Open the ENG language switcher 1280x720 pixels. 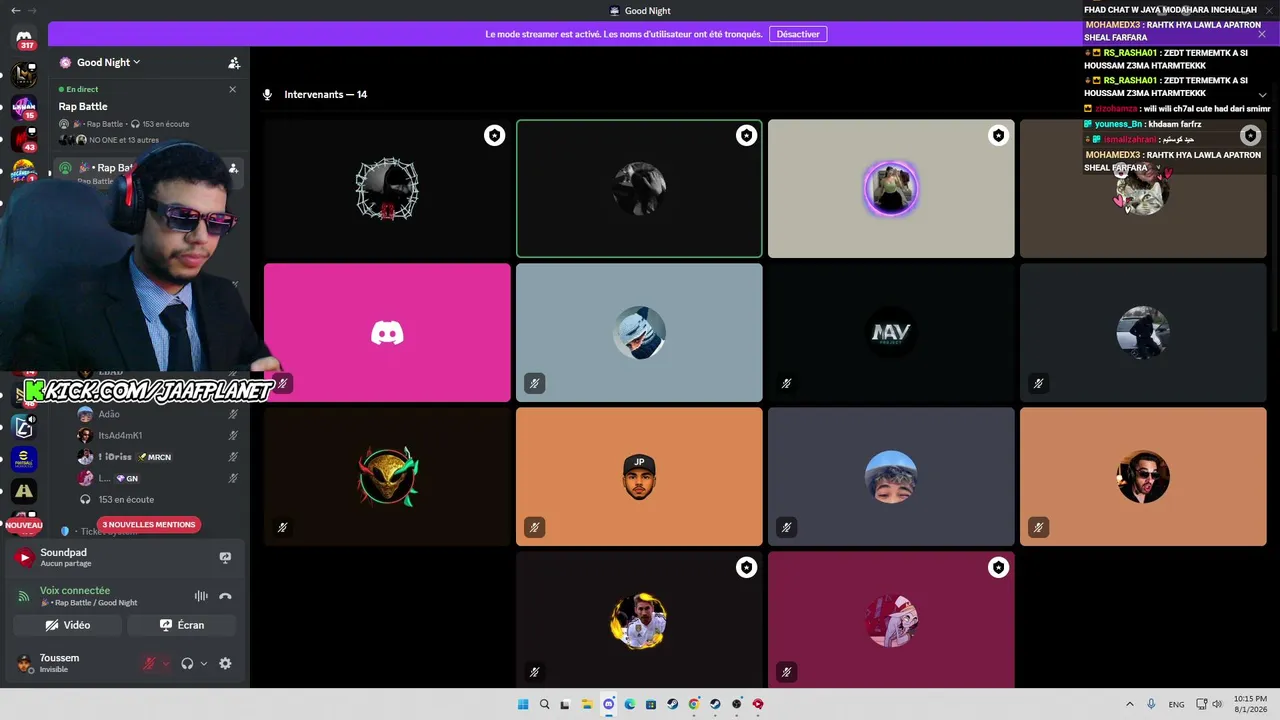(1177, 704)
